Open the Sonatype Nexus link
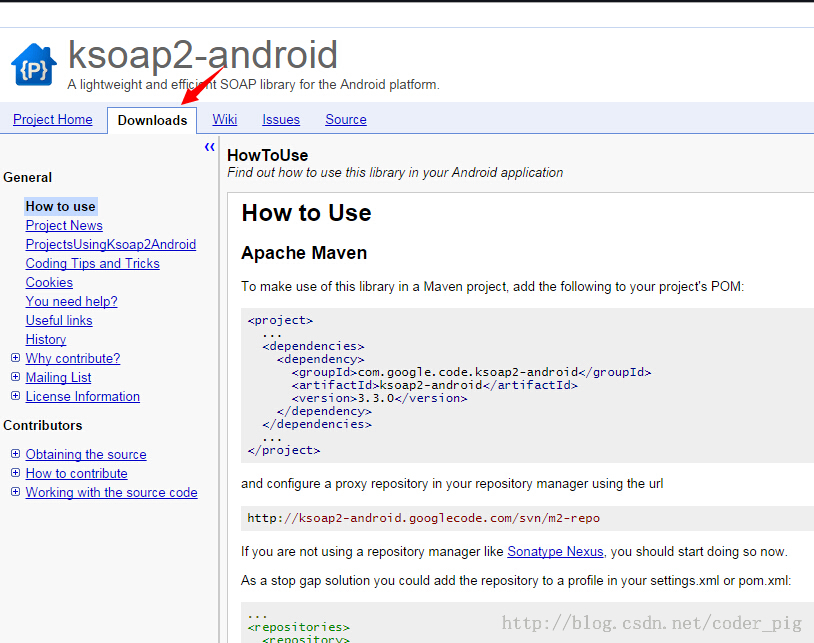 point(555,551)
